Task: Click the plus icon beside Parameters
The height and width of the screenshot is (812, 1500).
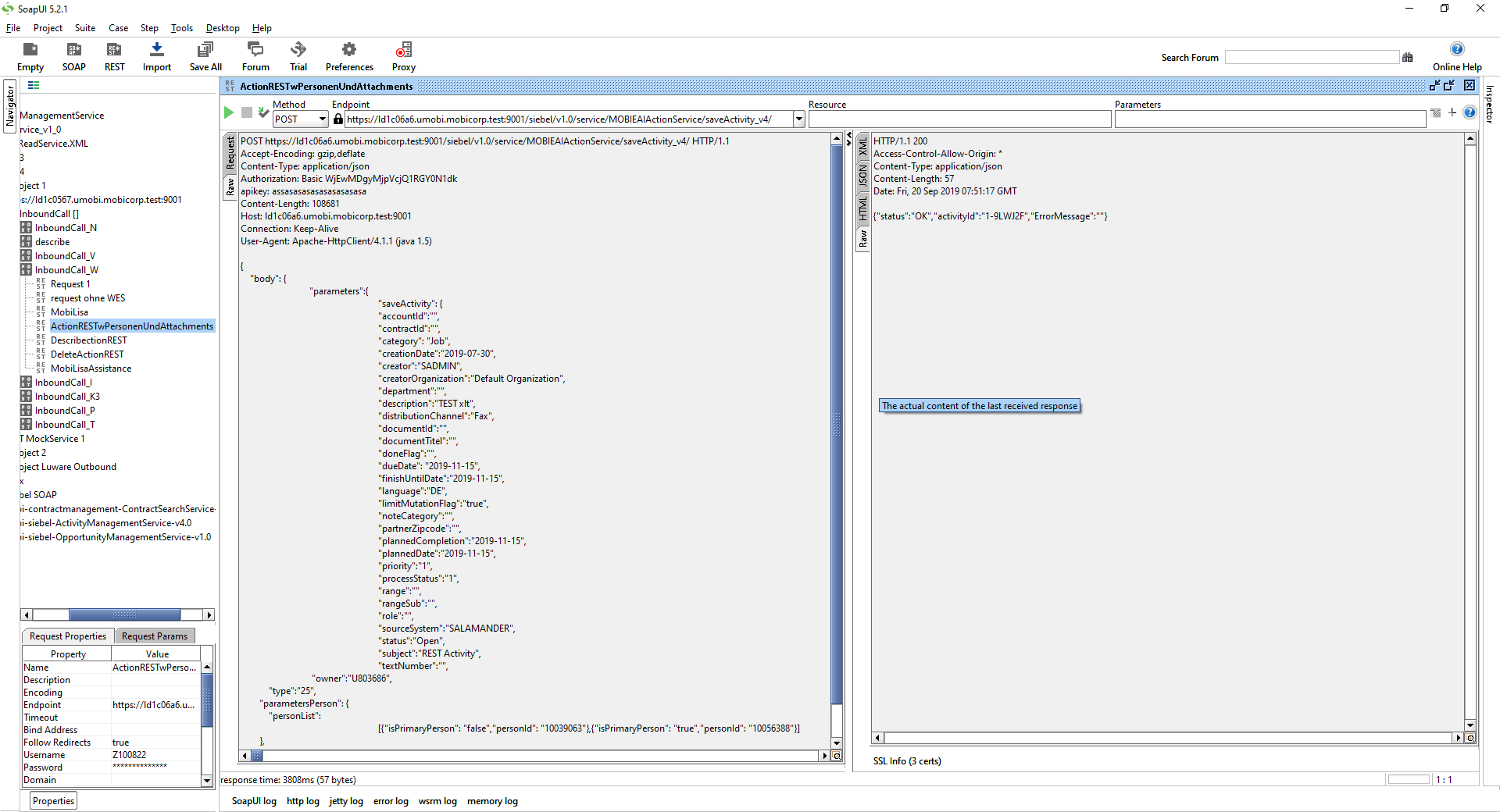Action: pos(1452,112)
